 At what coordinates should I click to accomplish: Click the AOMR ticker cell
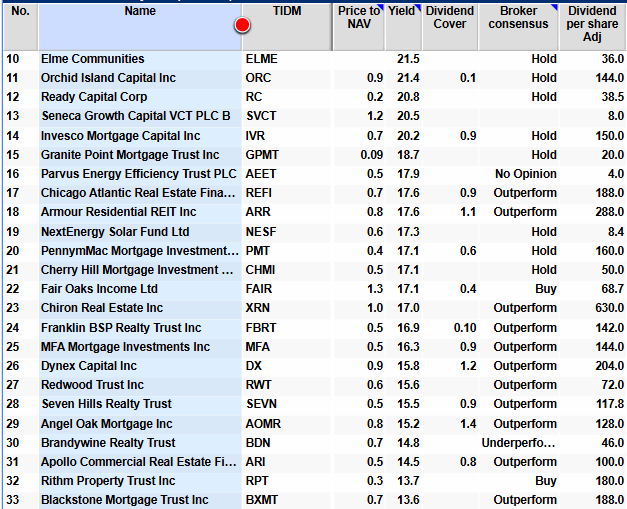coord(263,424)
